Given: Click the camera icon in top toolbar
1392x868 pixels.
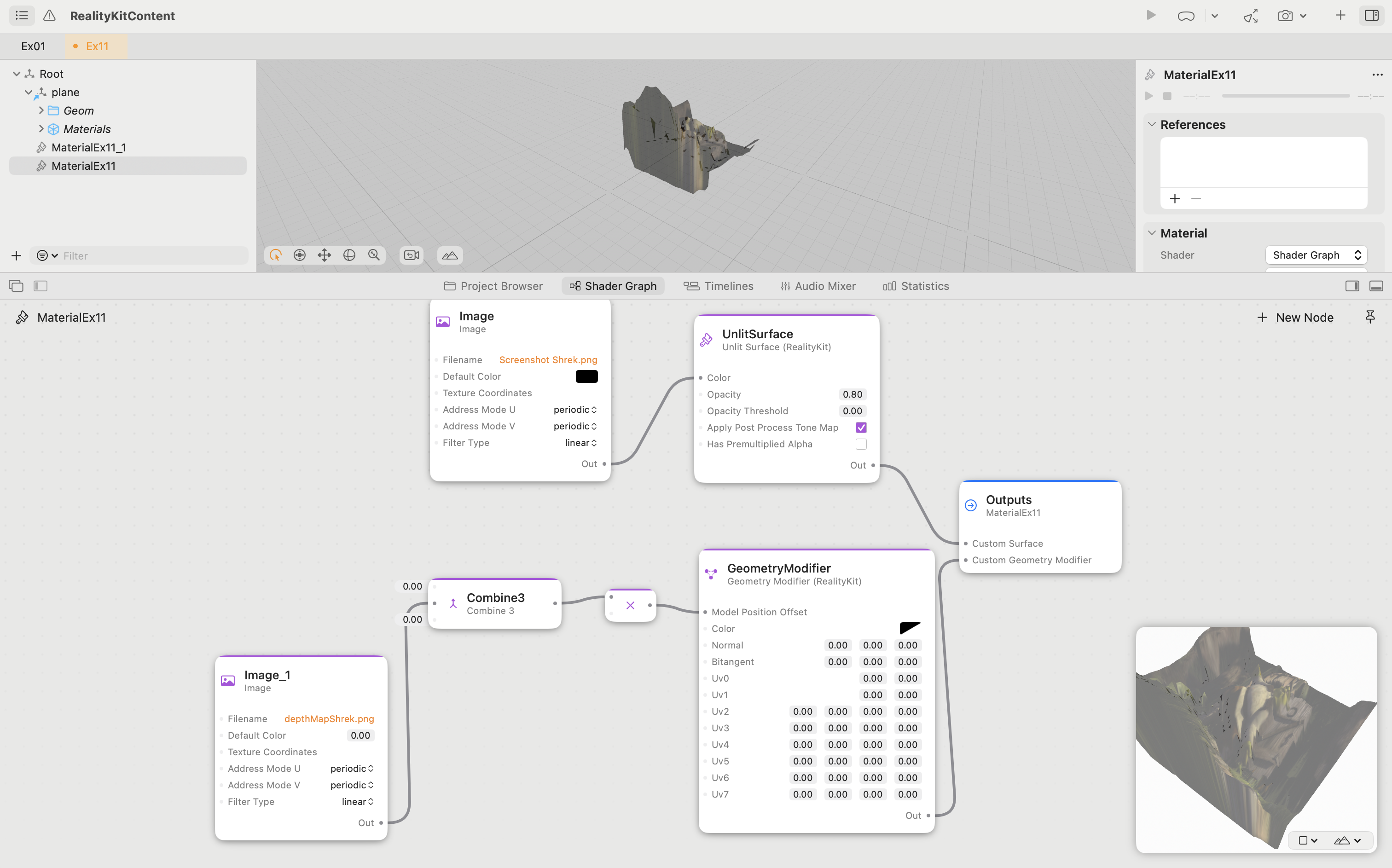Looking at the screenshot, I should (1285, 16).
